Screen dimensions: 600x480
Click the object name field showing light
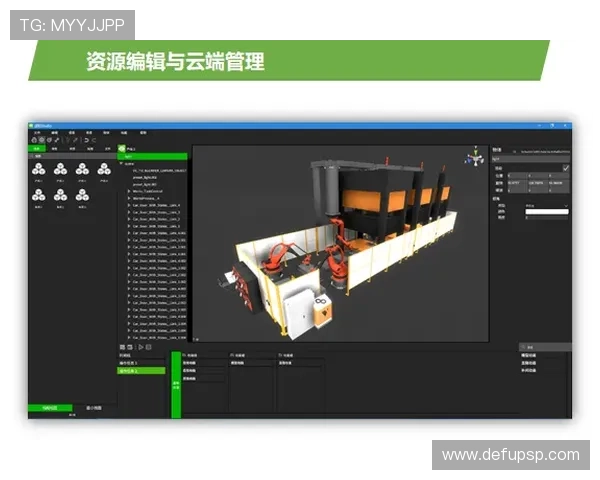tap(531, 158)
